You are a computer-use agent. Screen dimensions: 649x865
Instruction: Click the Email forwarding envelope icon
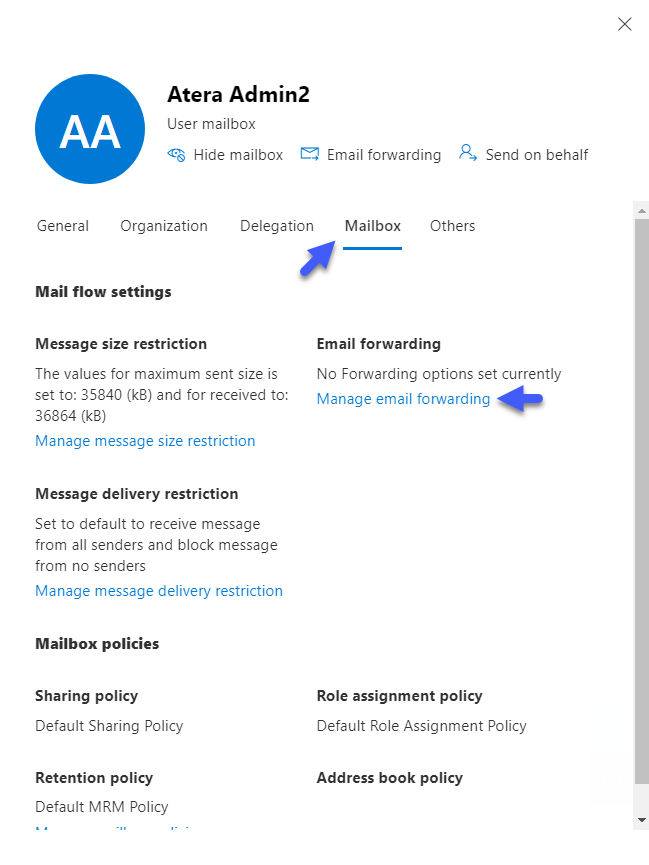[310, 154]
